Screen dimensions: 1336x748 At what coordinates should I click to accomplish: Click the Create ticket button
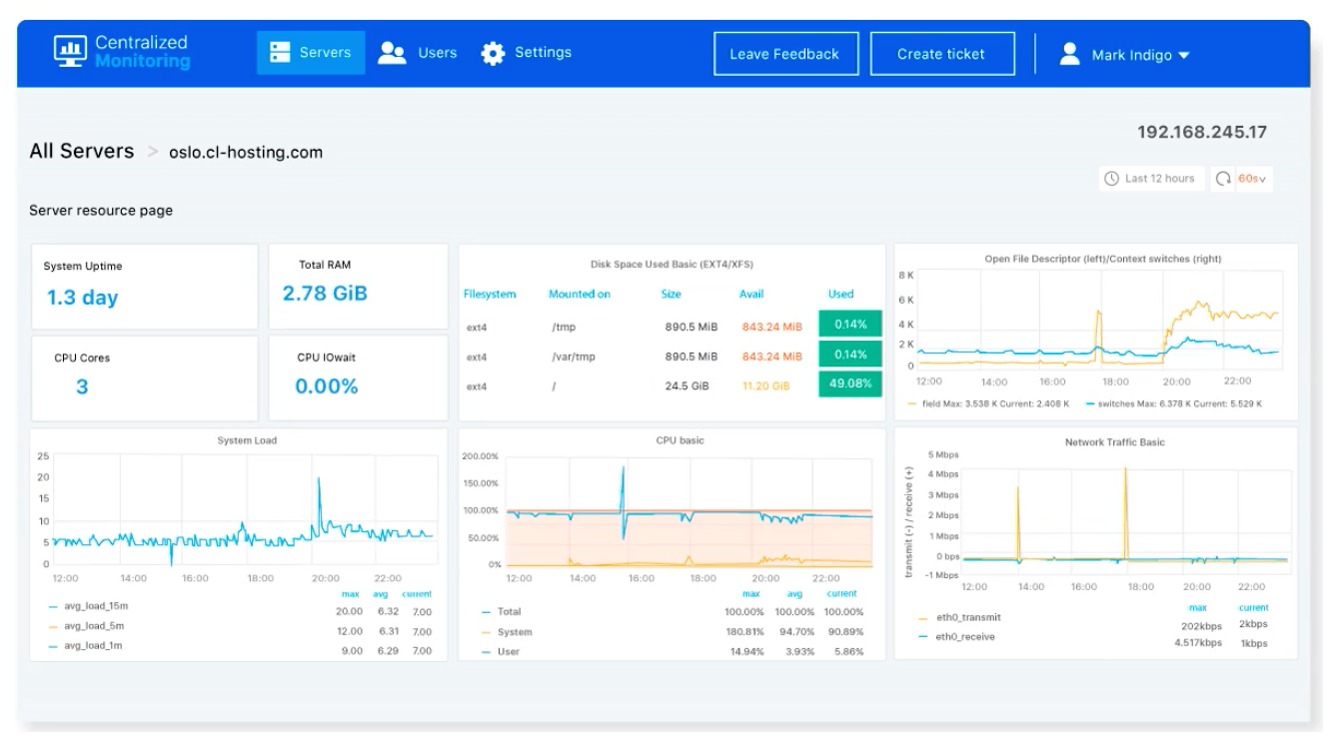click(942, 54)
